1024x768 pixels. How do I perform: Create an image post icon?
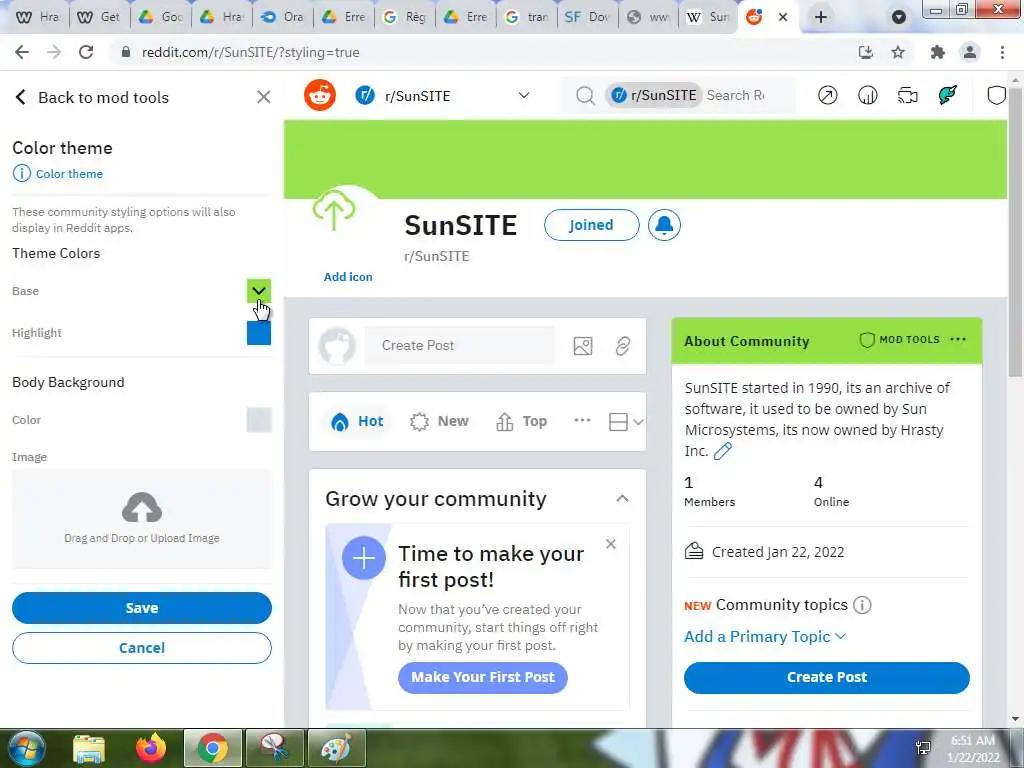tap(583, 345)
